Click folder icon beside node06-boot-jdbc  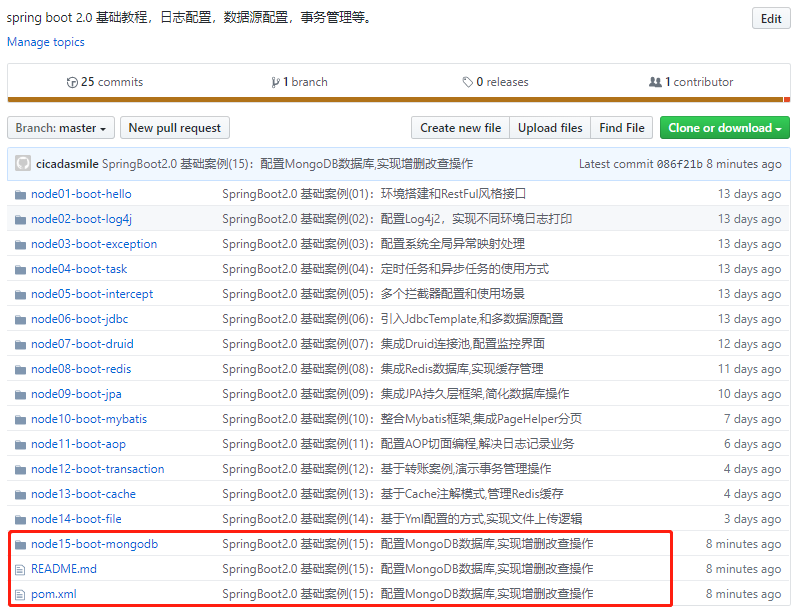20,320
